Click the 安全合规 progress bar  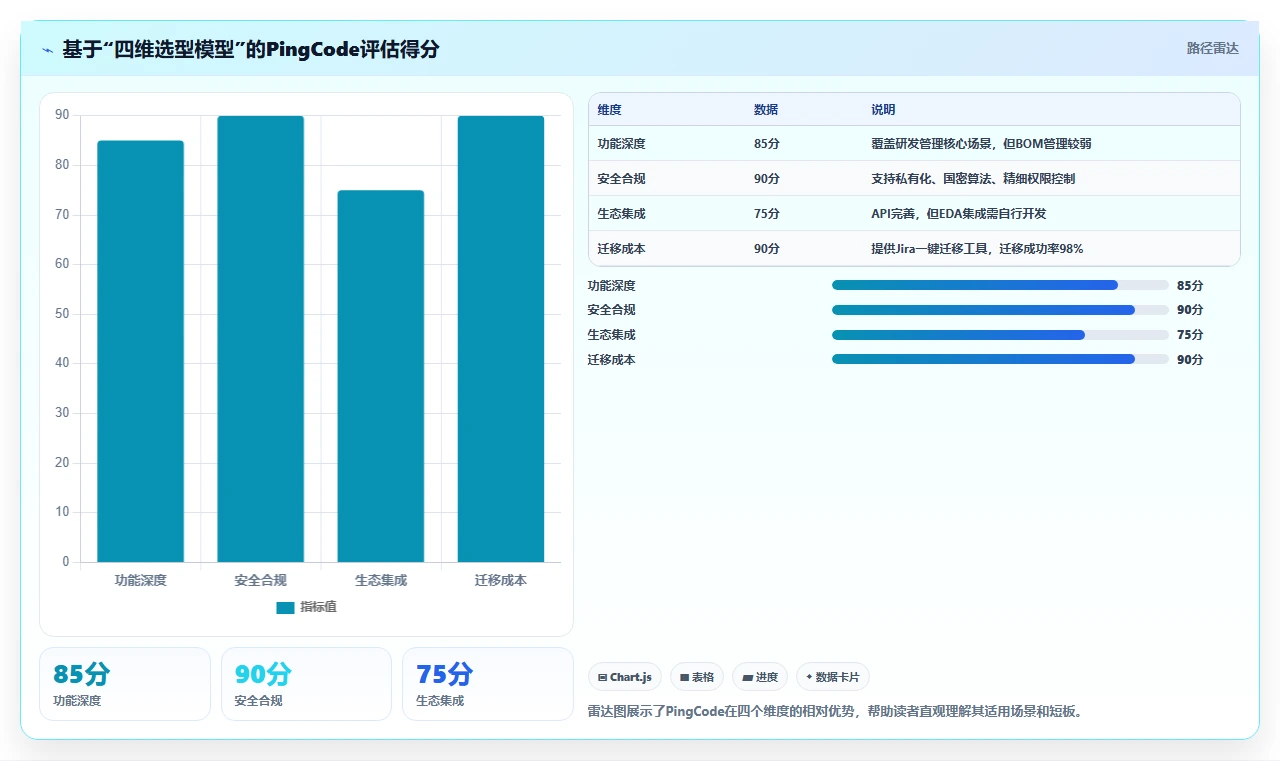click(x=1000, y=310)
